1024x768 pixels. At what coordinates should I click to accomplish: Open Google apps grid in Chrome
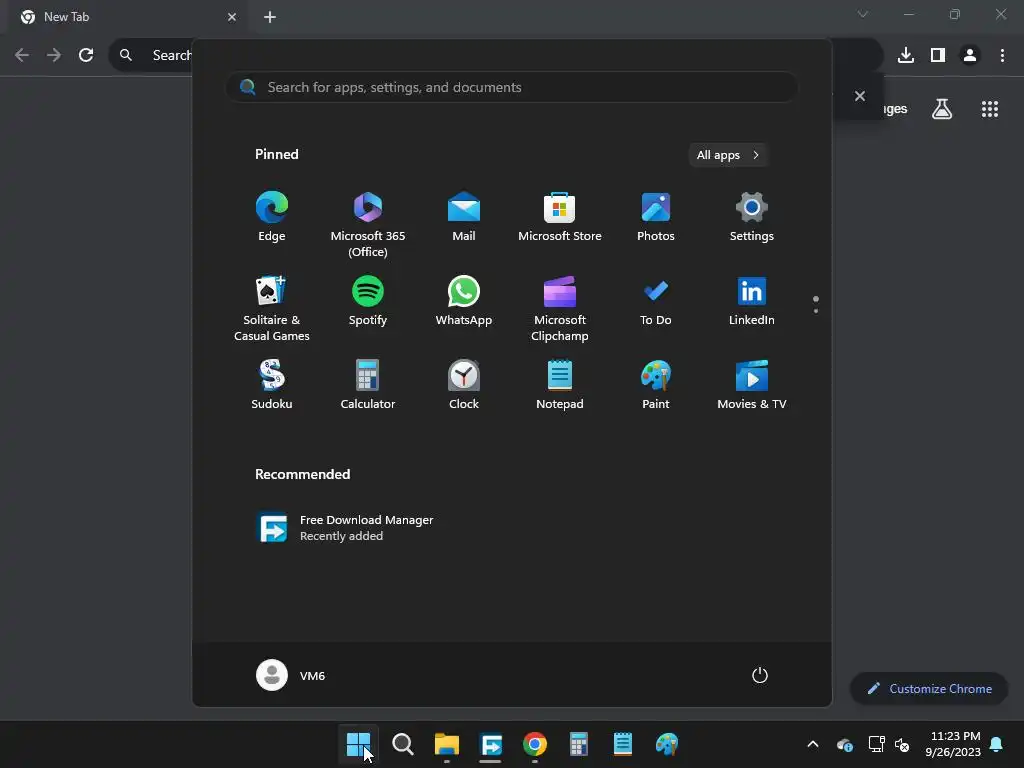point(990,109)
